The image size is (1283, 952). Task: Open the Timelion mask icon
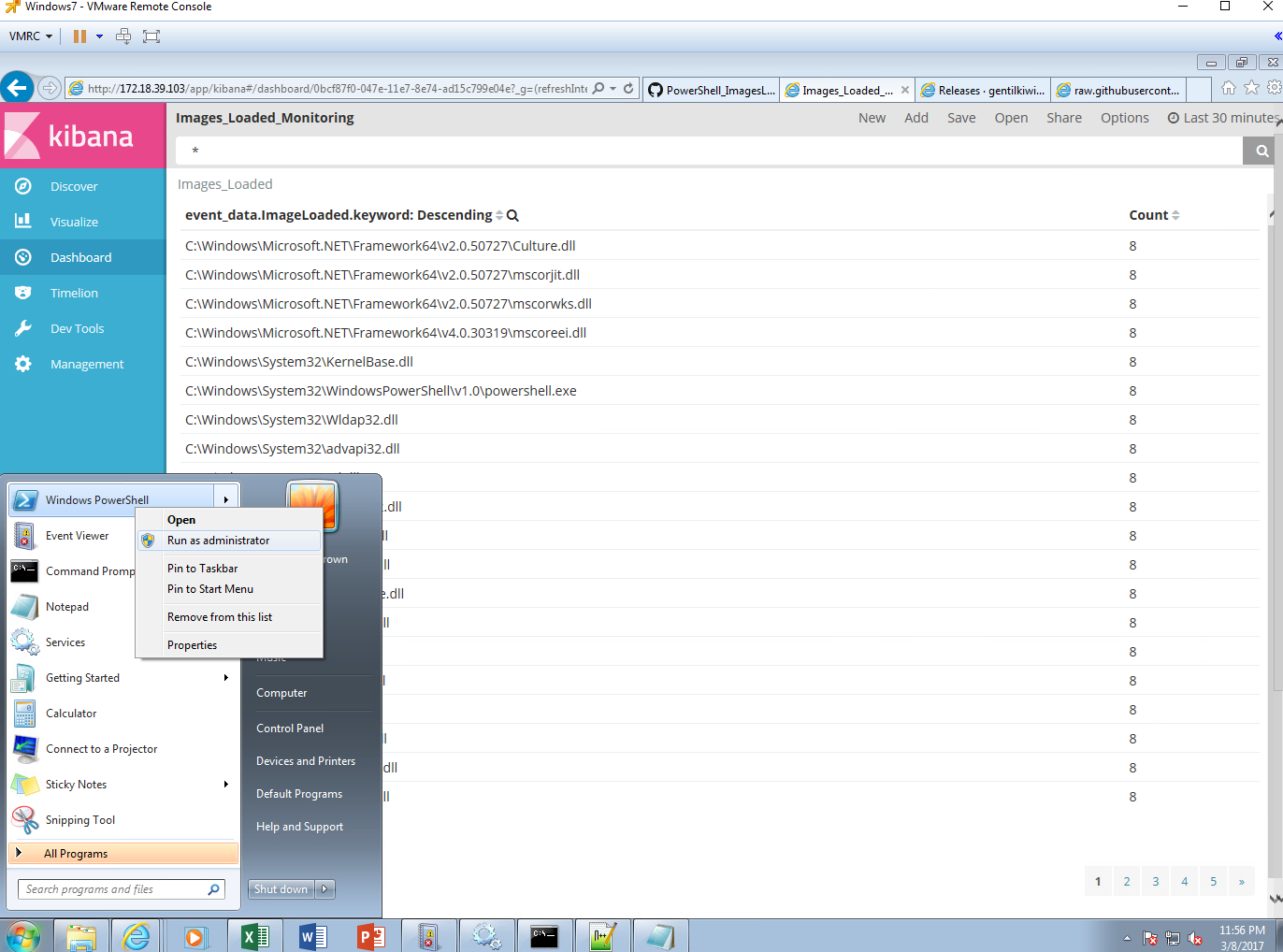point(23,293)
